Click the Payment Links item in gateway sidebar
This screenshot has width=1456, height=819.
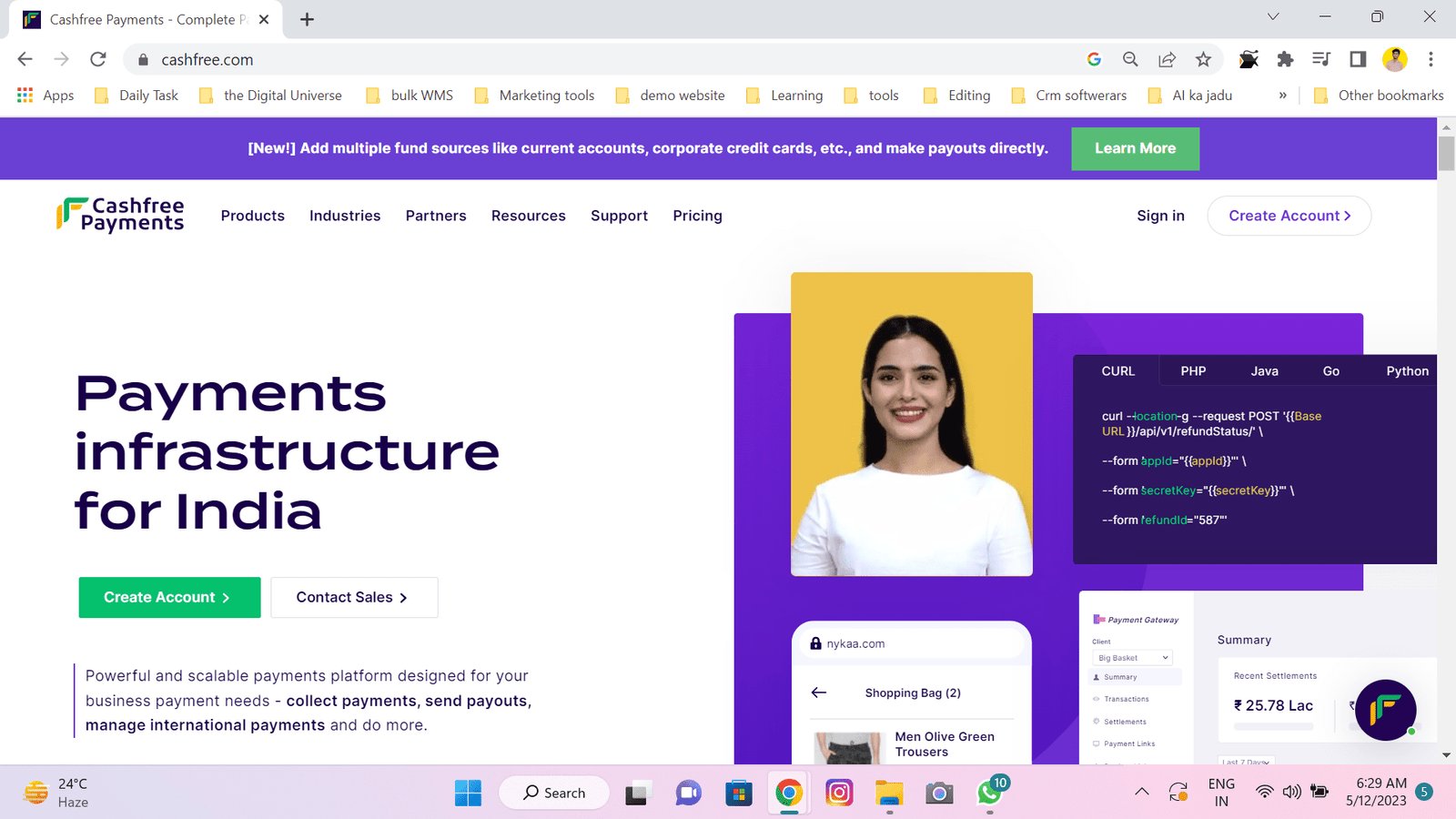tap(1128, 743)
